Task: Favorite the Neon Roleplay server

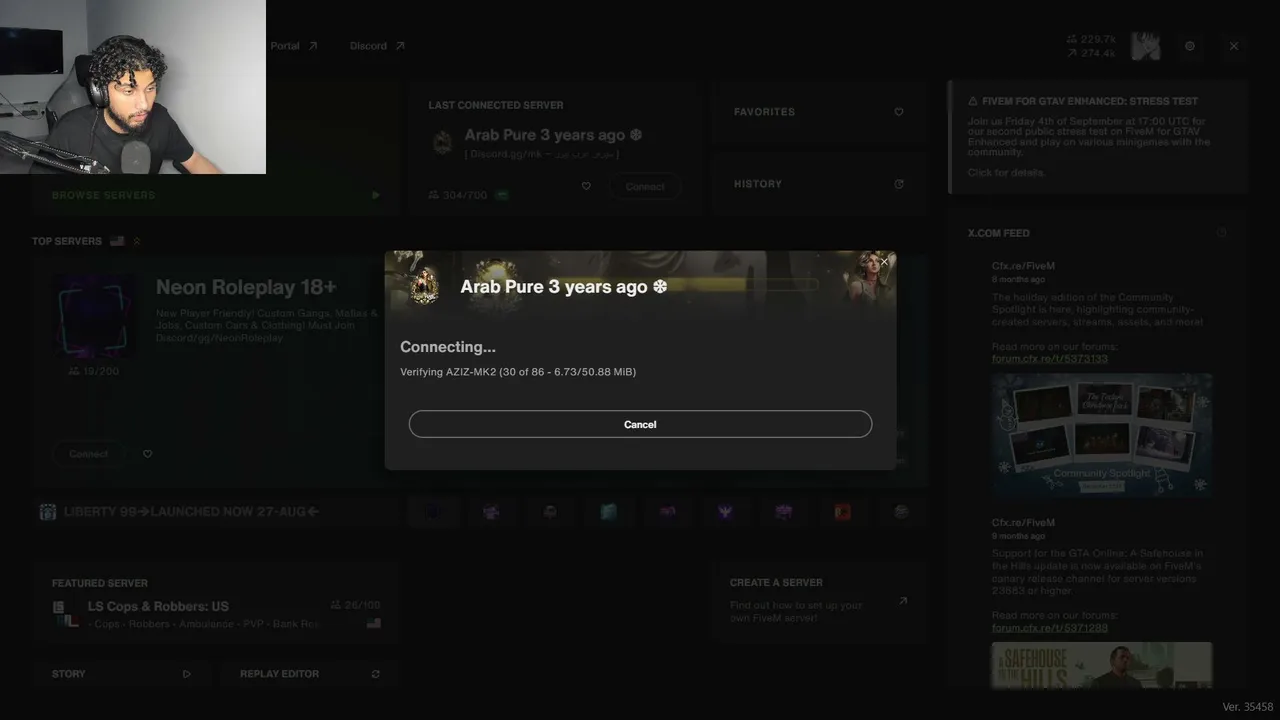Action: 148,454
